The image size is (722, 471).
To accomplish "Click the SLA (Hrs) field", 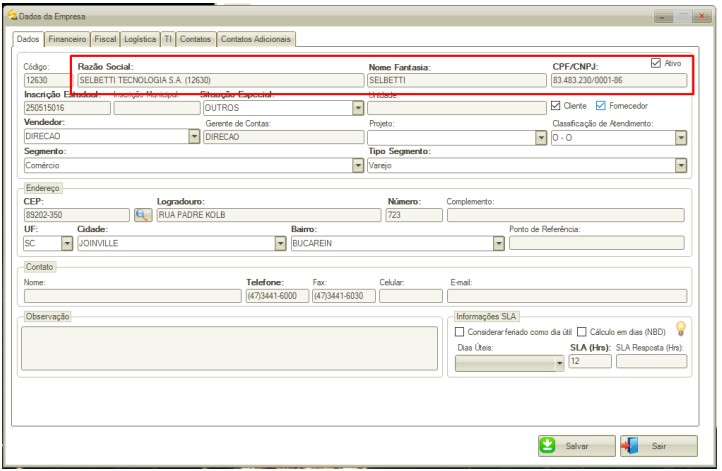I will tap(590, 361).
